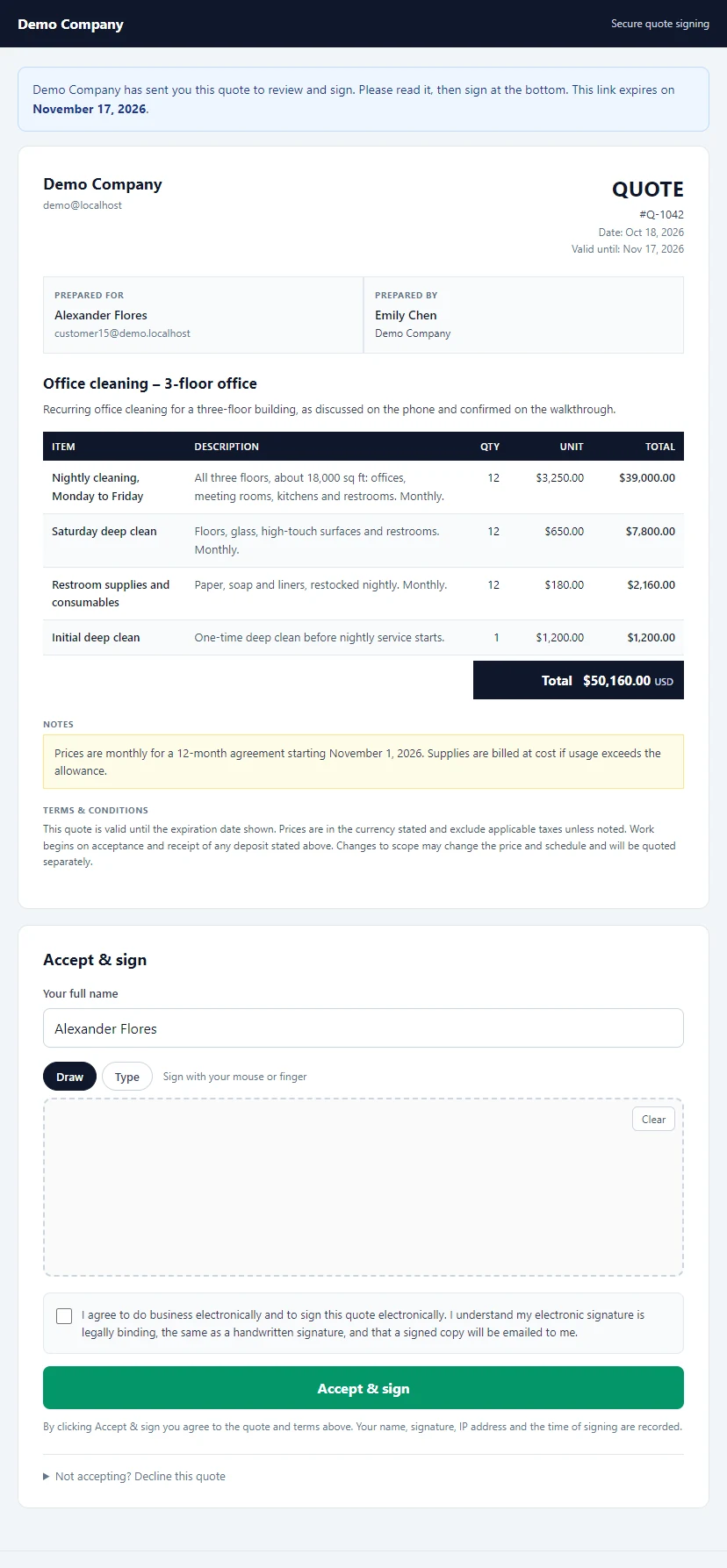Viewport: 727px width, 1568px height.
Task: Click the quote number #Q-1042
Action: pyautogui.click(x=661, y=214)
